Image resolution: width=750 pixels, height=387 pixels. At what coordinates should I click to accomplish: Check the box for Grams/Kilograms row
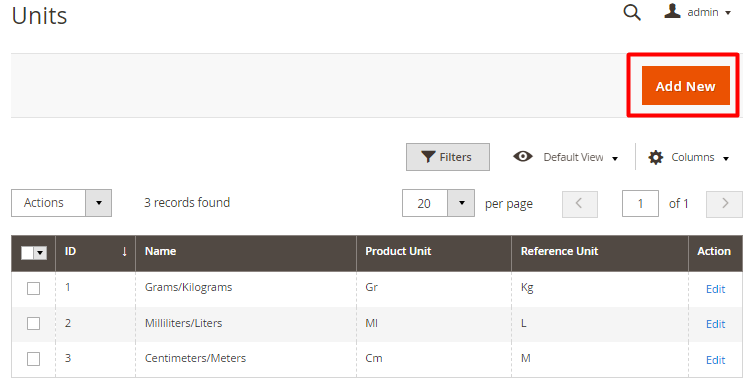point(33,288)
